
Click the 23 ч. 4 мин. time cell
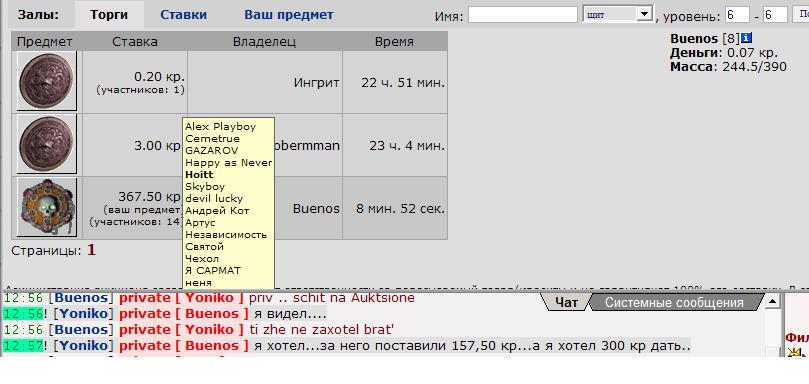click(x=395, y=145)
